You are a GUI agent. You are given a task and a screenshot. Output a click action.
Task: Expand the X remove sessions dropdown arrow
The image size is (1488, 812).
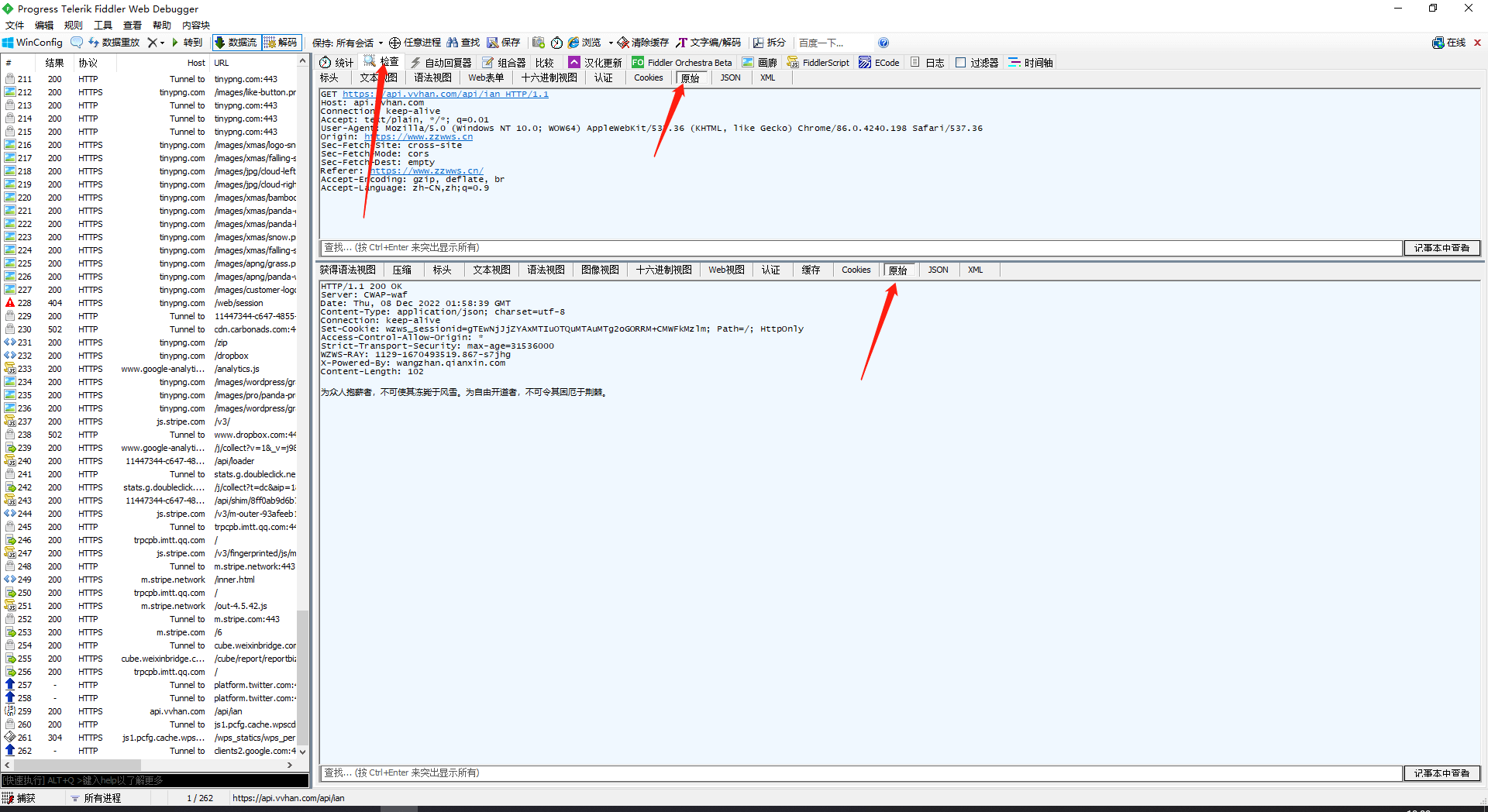tap(162, 43)
